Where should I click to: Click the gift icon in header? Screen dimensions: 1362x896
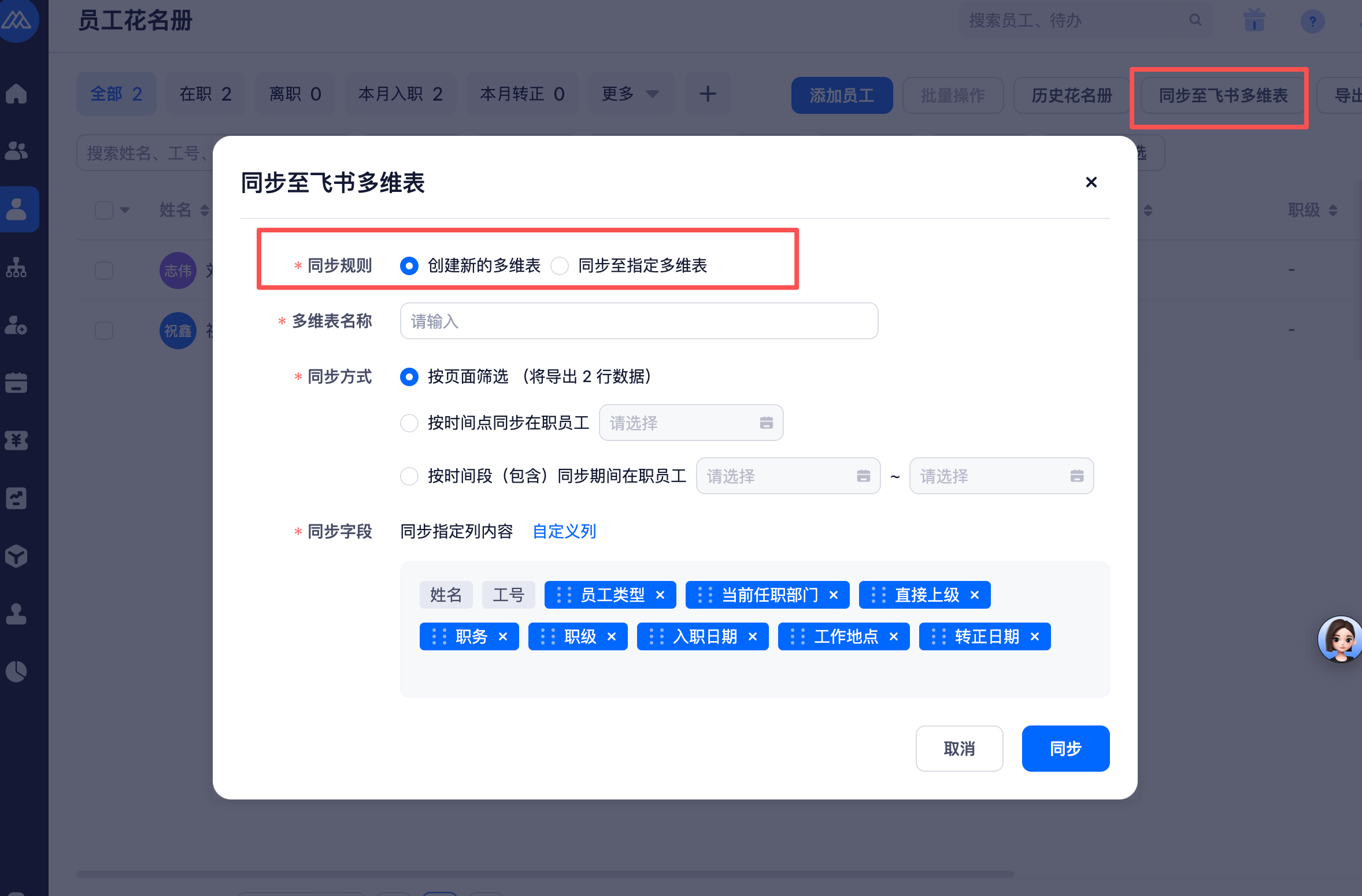tap(1254, 21)
